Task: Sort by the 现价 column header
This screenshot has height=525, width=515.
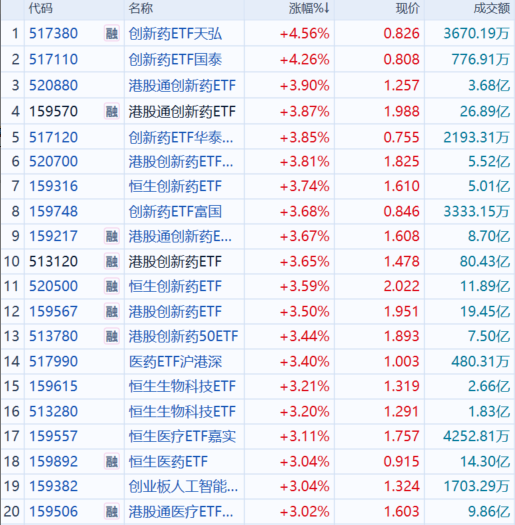Action: [x=408, y=8]
